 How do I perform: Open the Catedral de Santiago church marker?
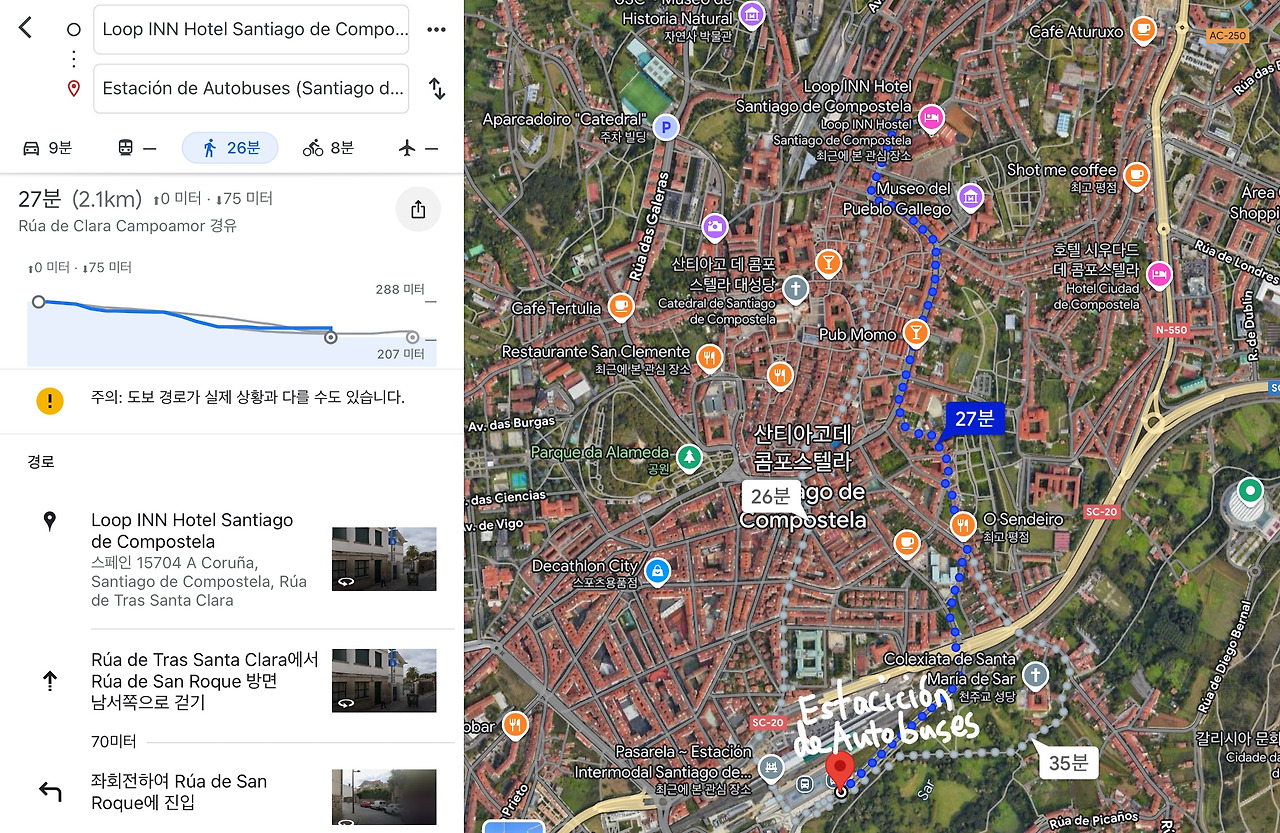tap(795, 290)
